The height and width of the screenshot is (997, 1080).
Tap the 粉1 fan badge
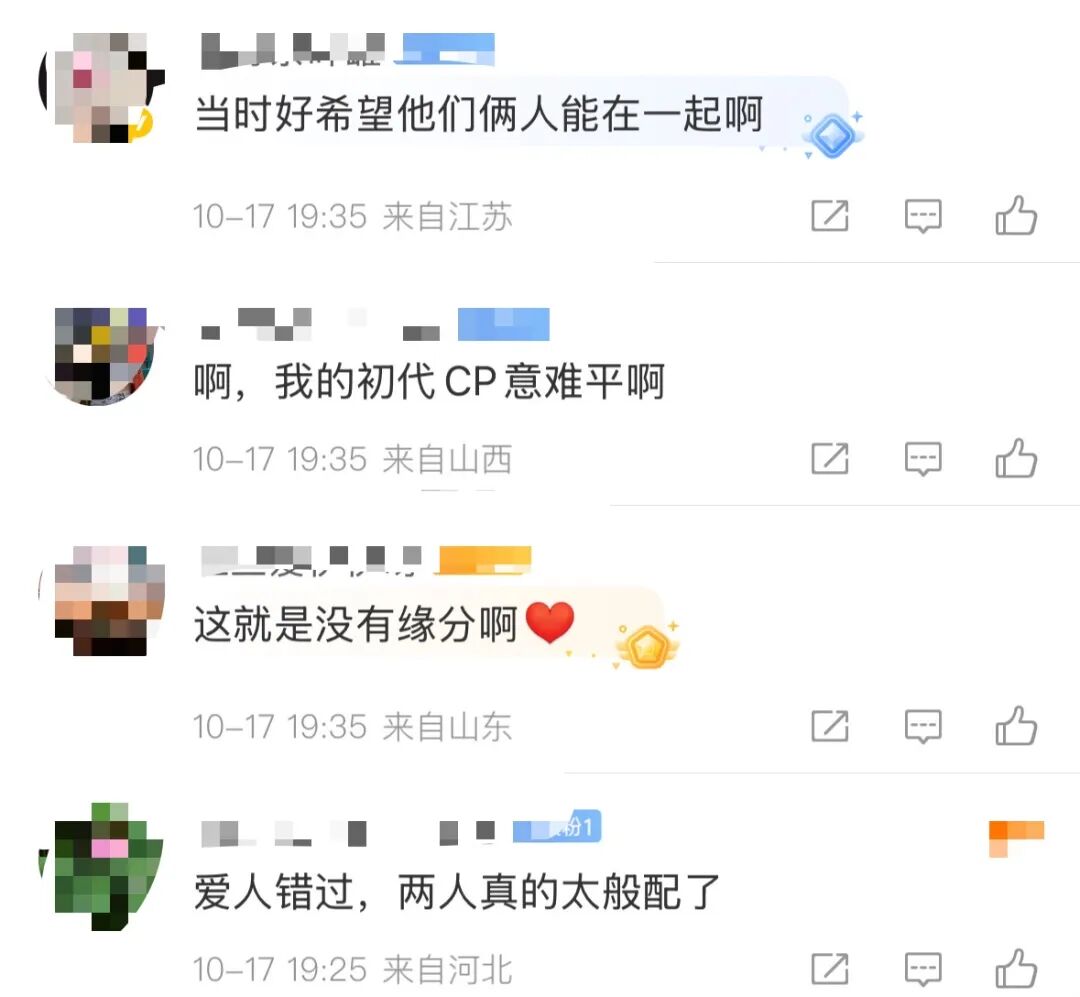point(557,826)
